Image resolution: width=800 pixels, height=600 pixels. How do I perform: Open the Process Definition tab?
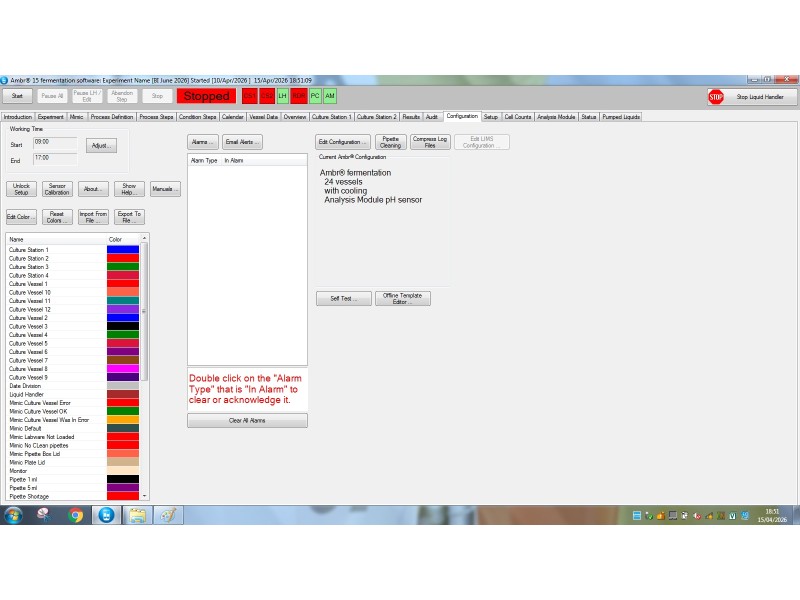pos(112,117)
